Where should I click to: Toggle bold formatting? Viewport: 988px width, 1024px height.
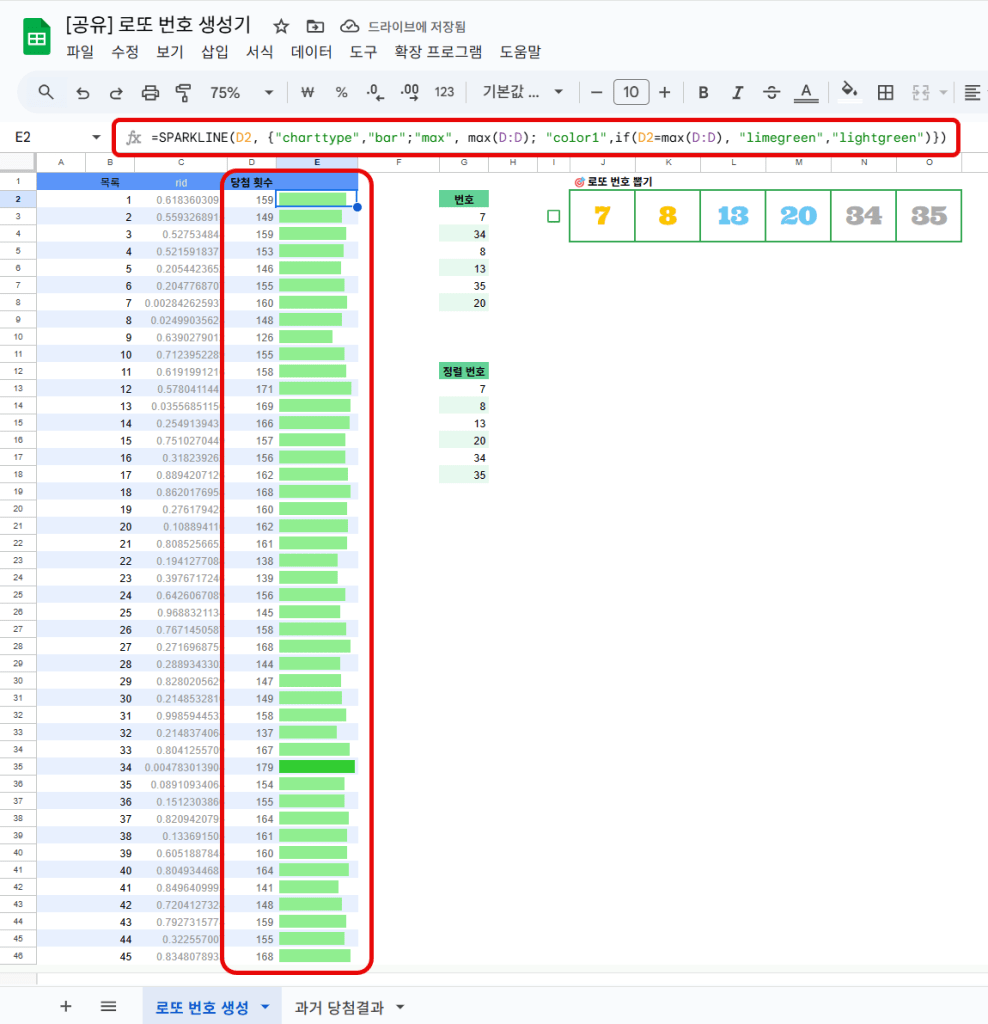point(703,93)
